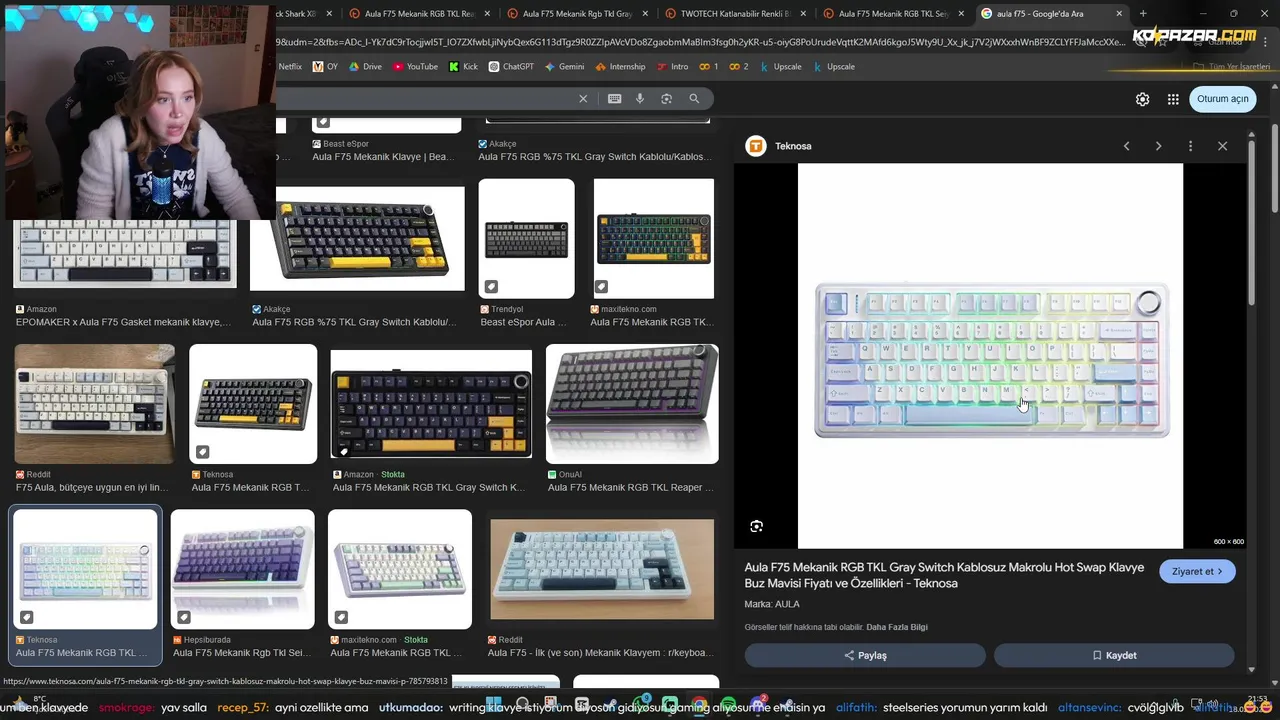
Task: Click the magnifier search button
Action: pyautogui.click(x=694, y=98)
